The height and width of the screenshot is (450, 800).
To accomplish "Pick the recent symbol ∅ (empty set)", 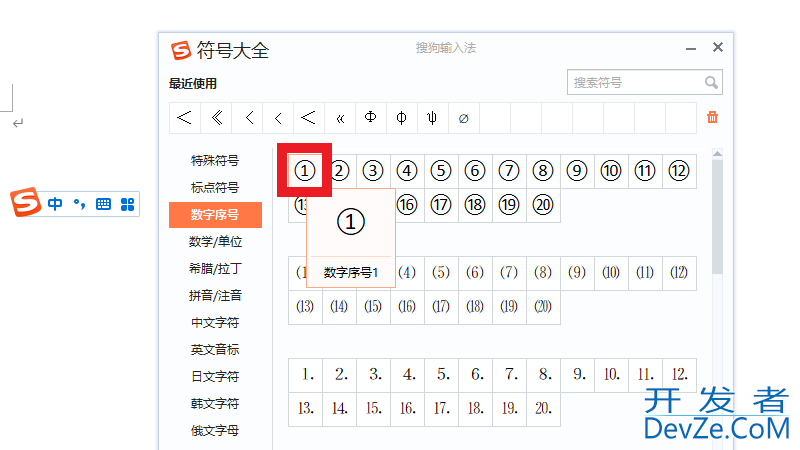I will (x=463, y=118).
